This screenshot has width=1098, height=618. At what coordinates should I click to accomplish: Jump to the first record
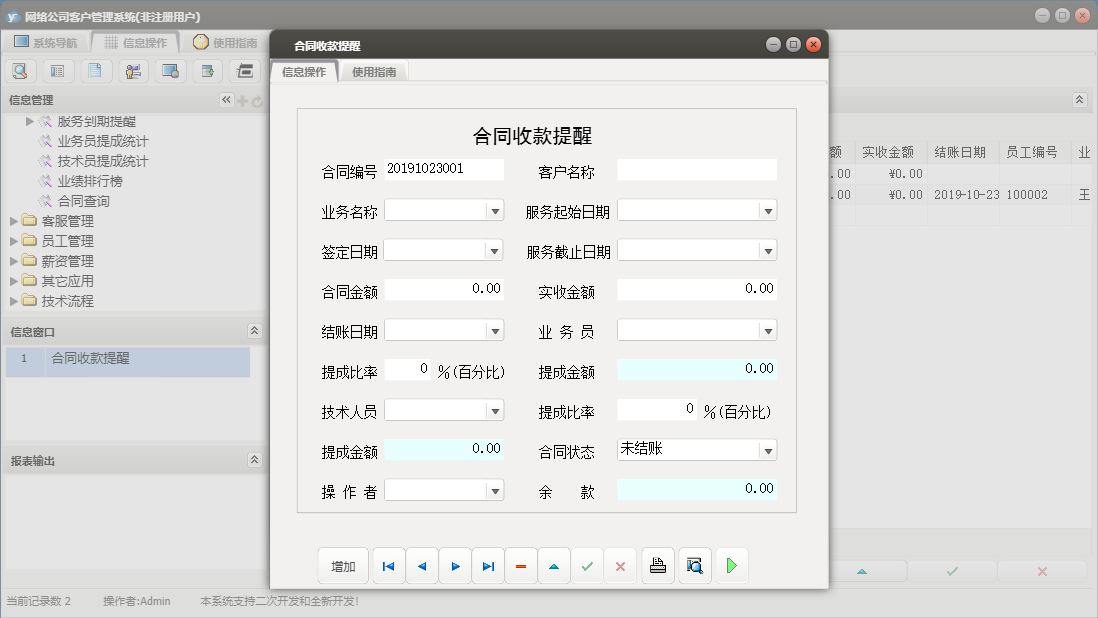pyautogui.click(x=388, y=565)
